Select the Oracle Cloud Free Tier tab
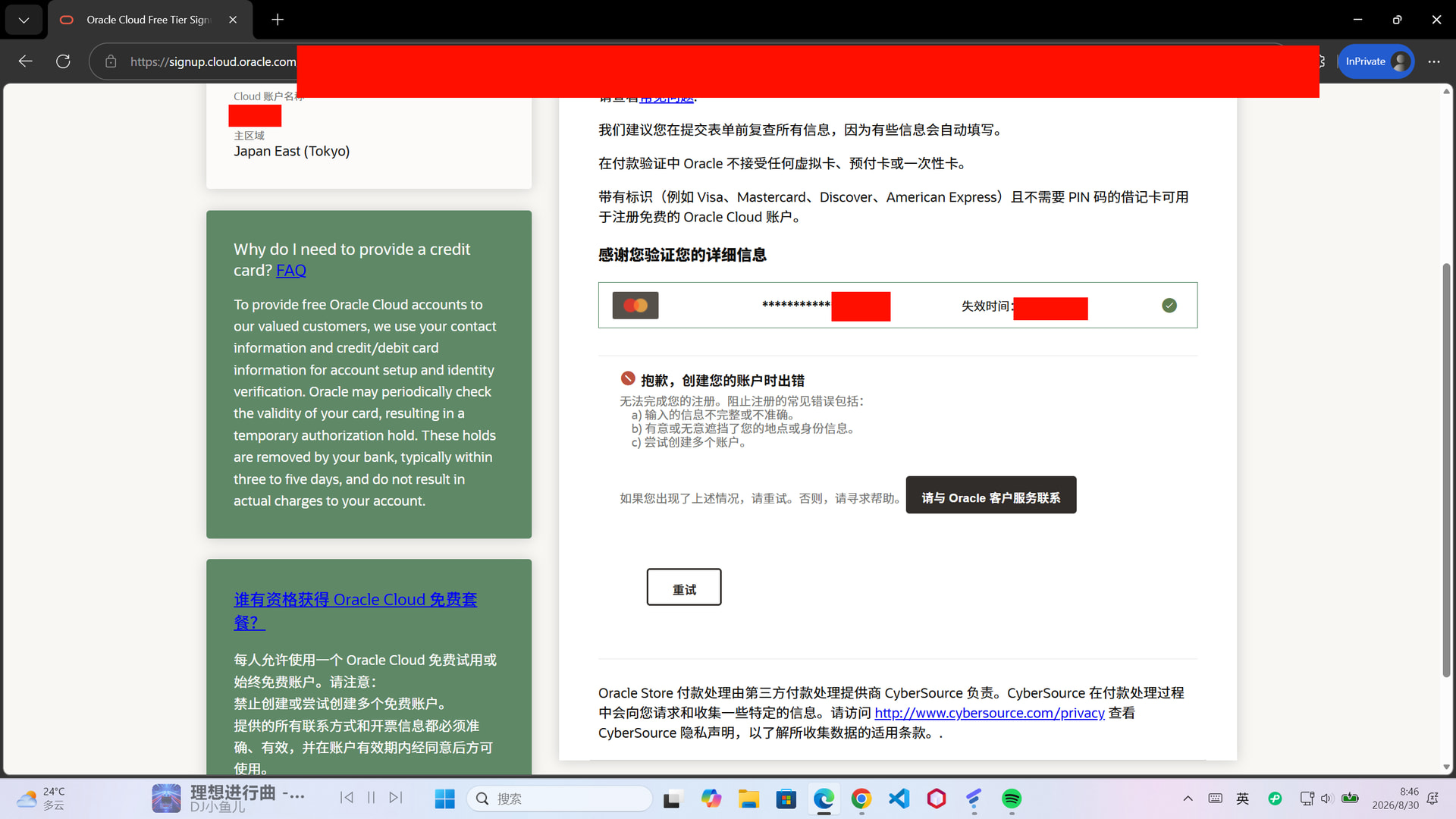1456x819 pixels. pyautogui.click(x=149, y=20)
